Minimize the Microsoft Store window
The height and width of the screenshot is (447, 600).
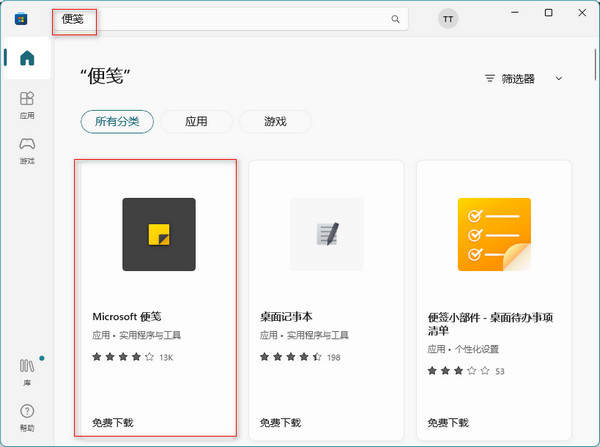[515, 13]
